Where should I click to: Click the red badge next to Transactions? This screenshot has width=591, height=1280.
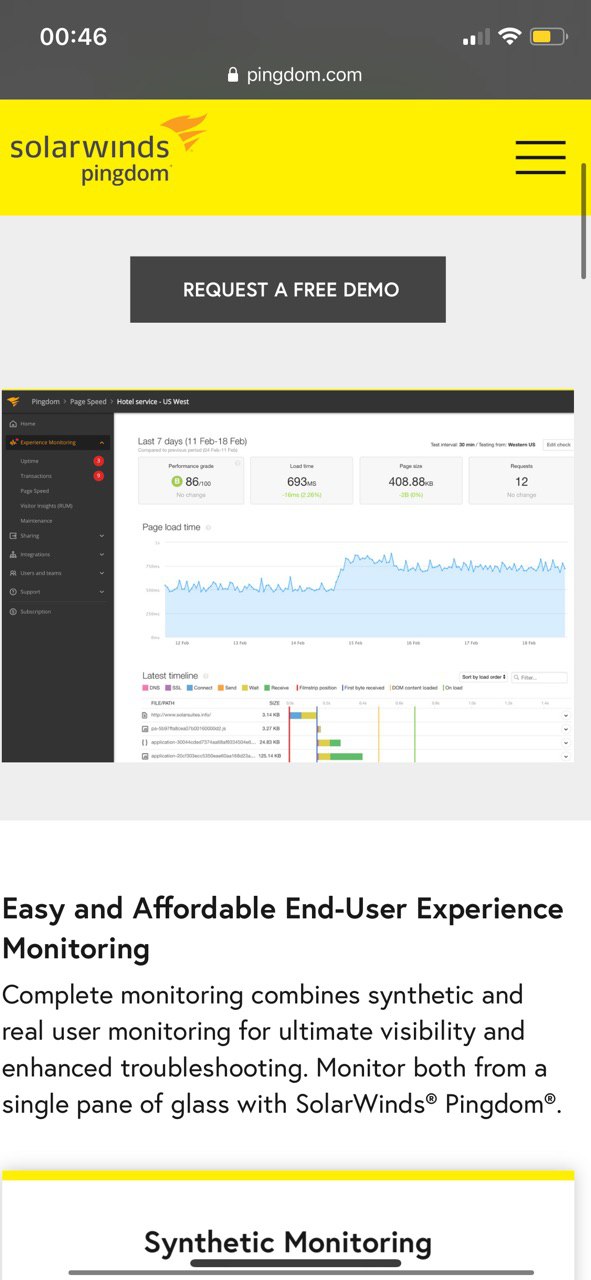pos(98,476)
